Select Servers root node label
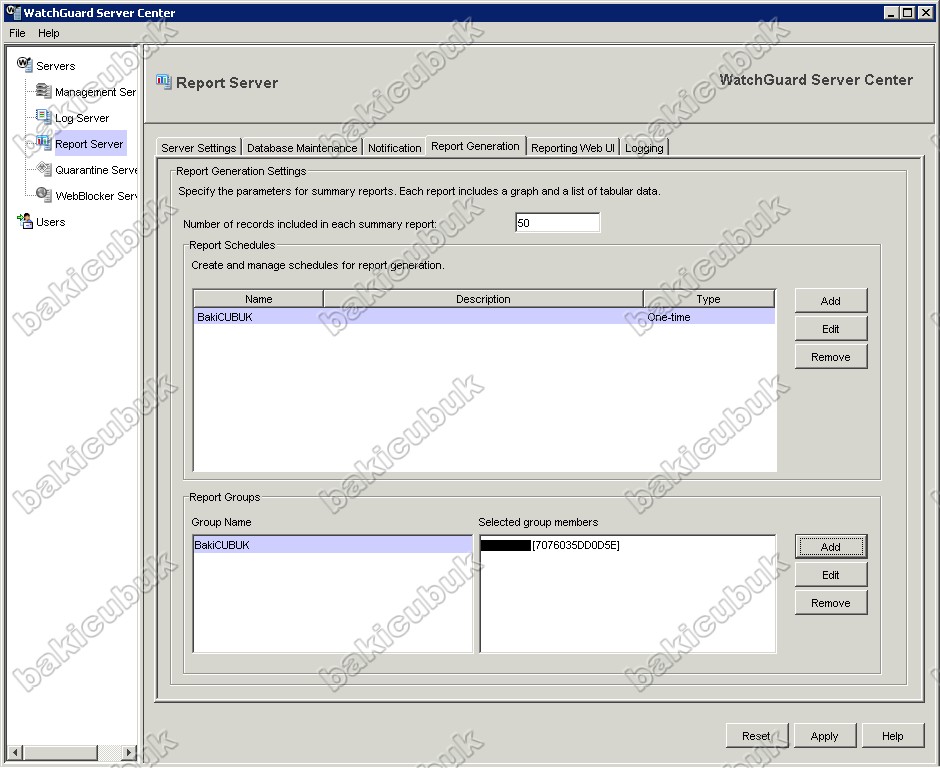Viewport: 940px width, 768px height. coord(55,66)
